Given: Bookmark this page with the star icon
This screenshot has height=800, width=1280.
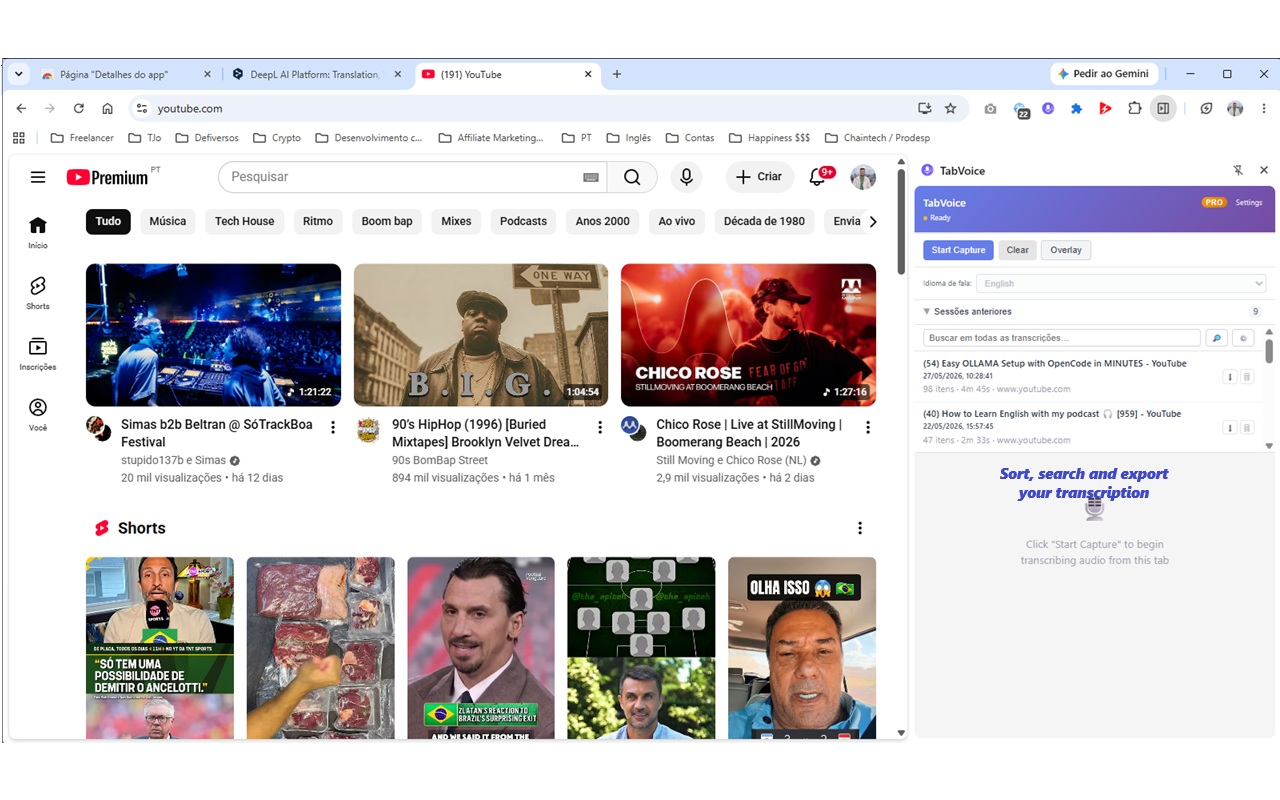Looking at the screenshot, I should (950, 108).
